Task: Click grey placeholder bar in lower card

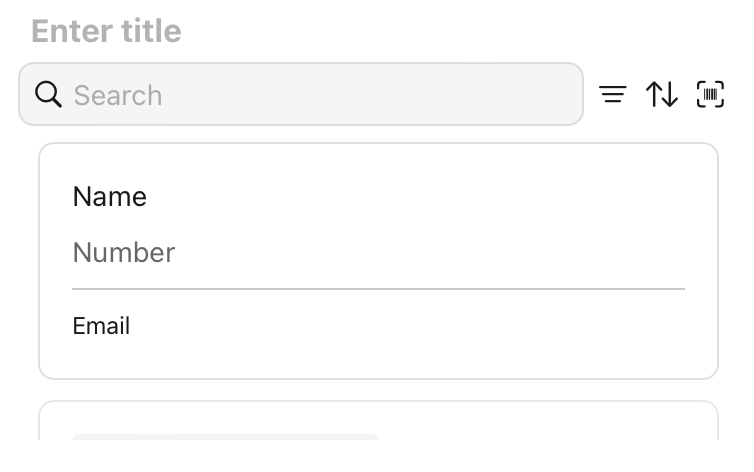Action: 225,437
